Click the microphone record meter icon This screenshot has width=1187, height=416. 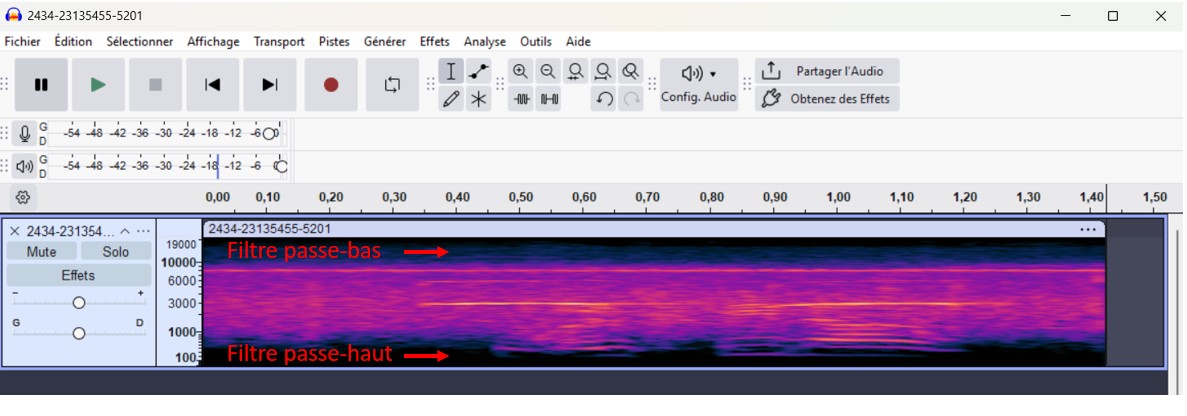pos(25,134)
